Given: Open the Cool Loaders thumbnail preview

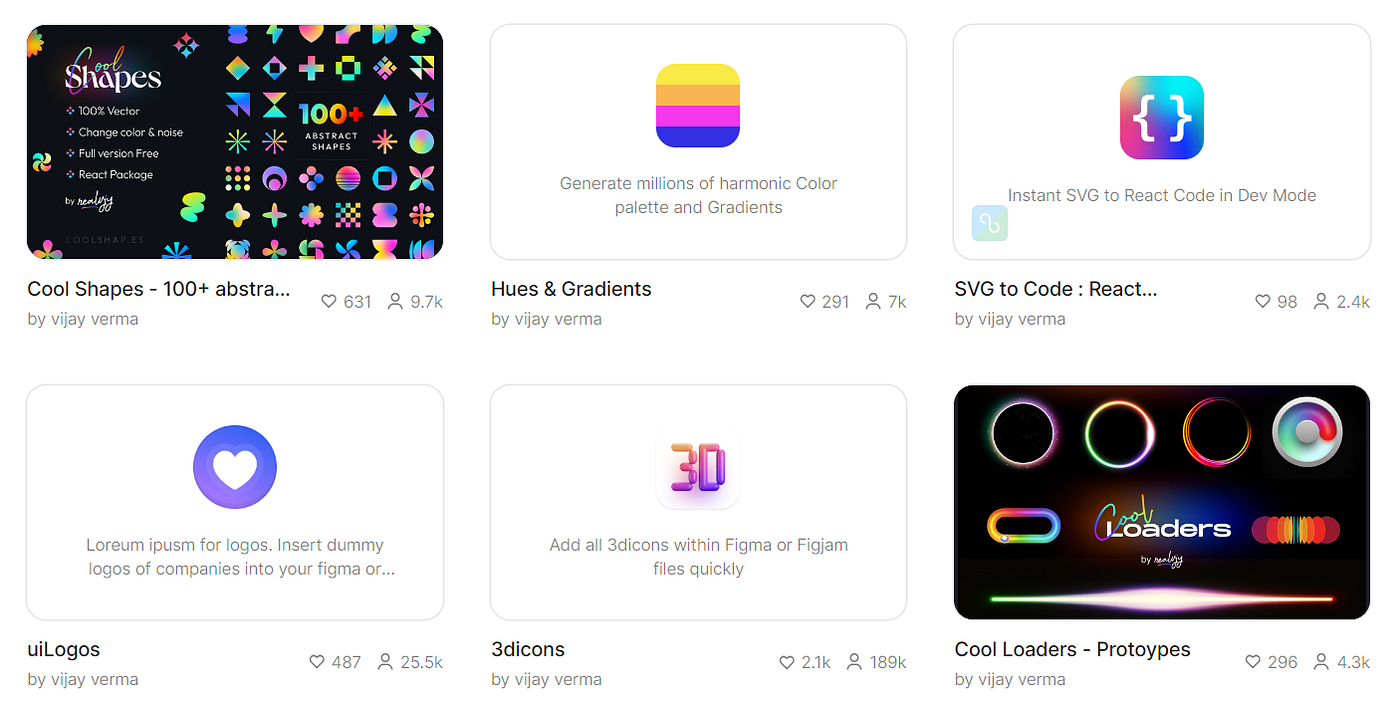Looking at the screenshot, I should click(1162, 502).
